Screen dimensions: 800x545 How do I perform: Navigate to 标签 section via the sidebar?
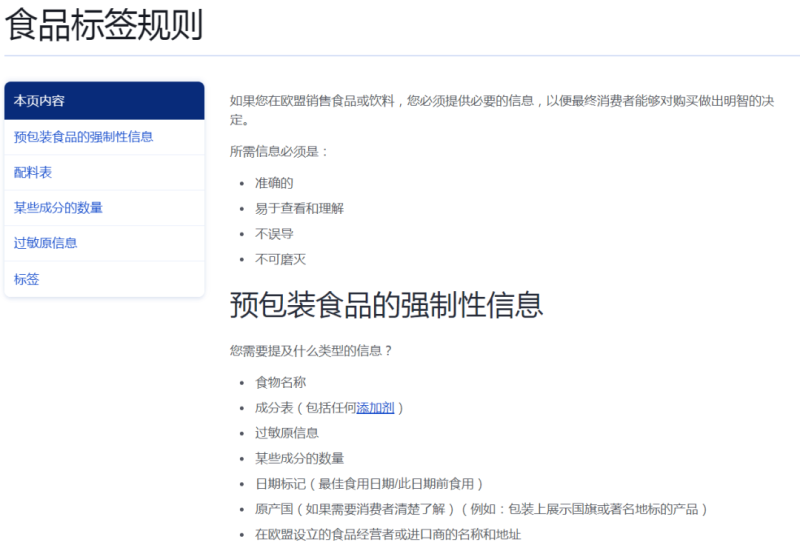click(27, 279)
